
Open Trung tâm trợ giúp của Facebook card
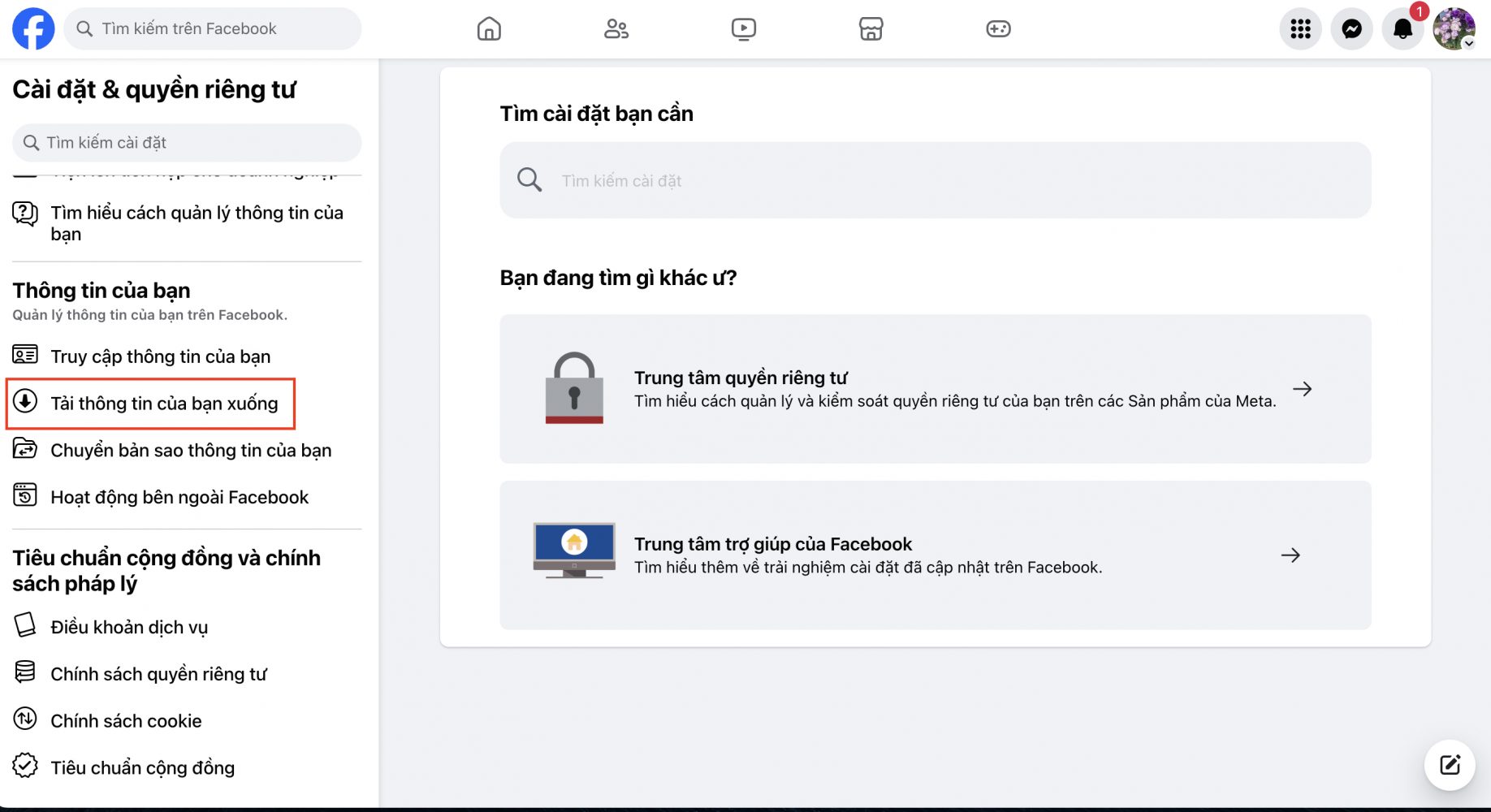[x=935, y=555]
